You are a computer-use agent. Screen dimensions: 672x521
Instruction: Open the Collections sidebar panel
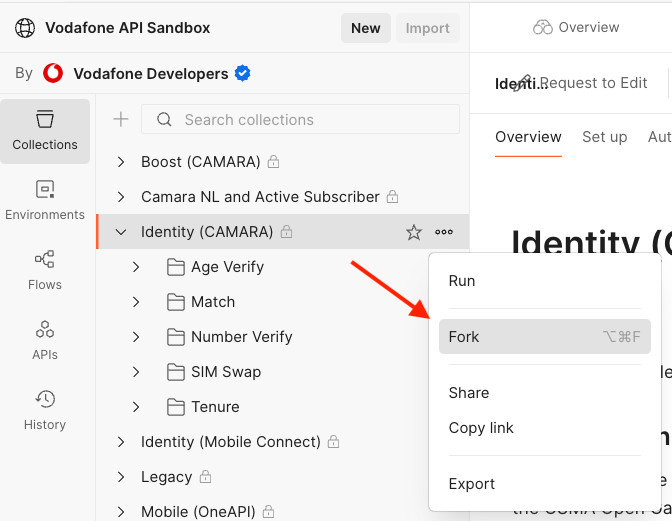point(45,131)
